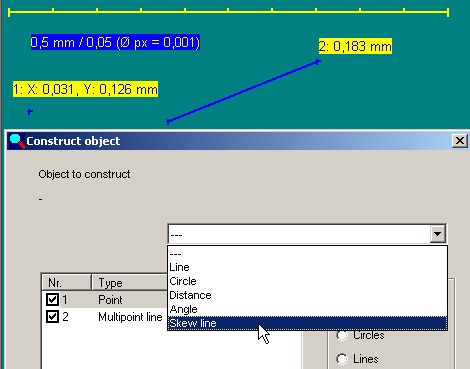Click the 'Point' type cell
Screen dimensions: 470x369
[x=110, y=300]
